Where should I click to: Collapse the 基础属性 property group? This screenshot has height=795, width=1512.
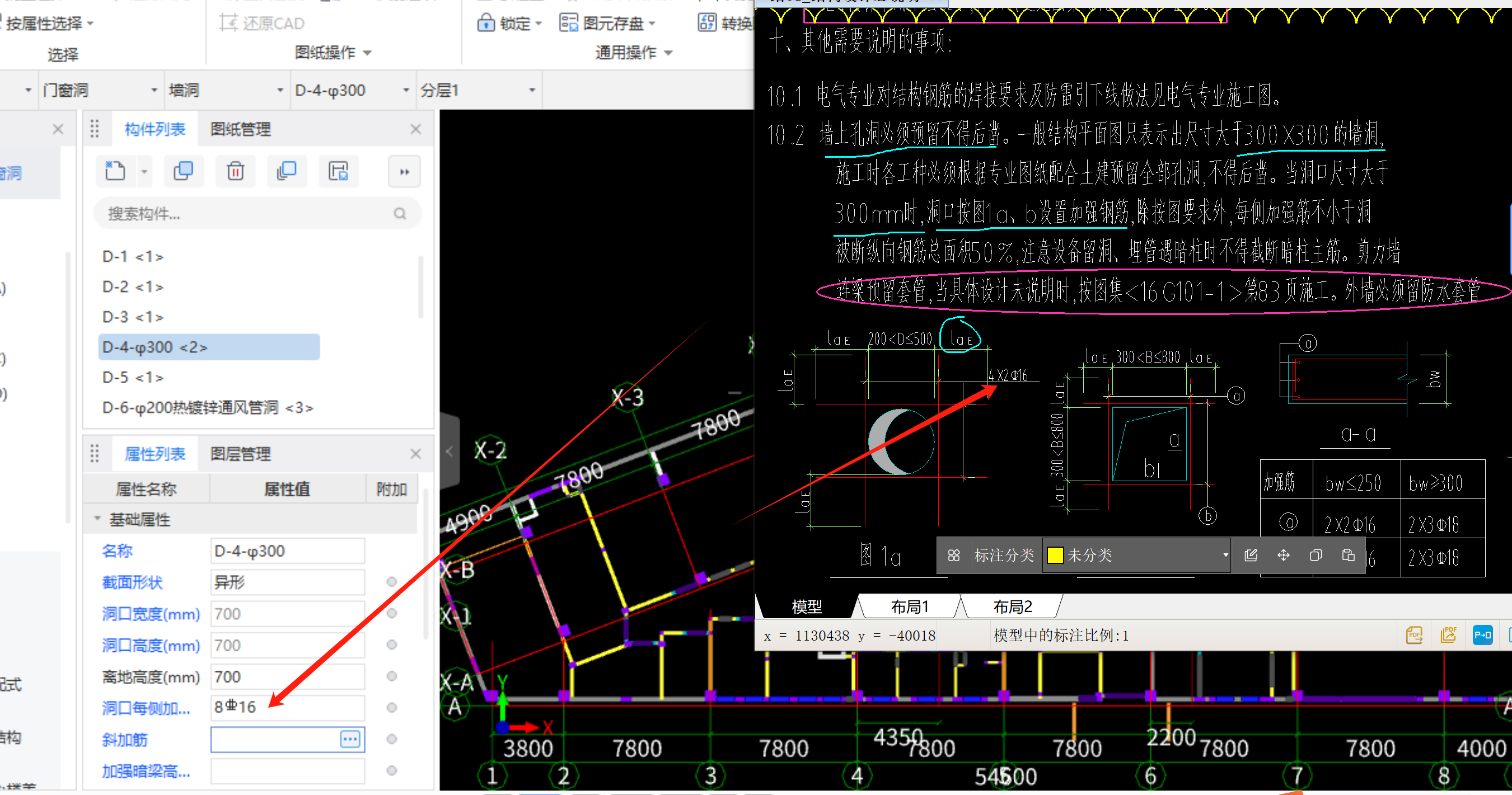(x=97, y=519)
